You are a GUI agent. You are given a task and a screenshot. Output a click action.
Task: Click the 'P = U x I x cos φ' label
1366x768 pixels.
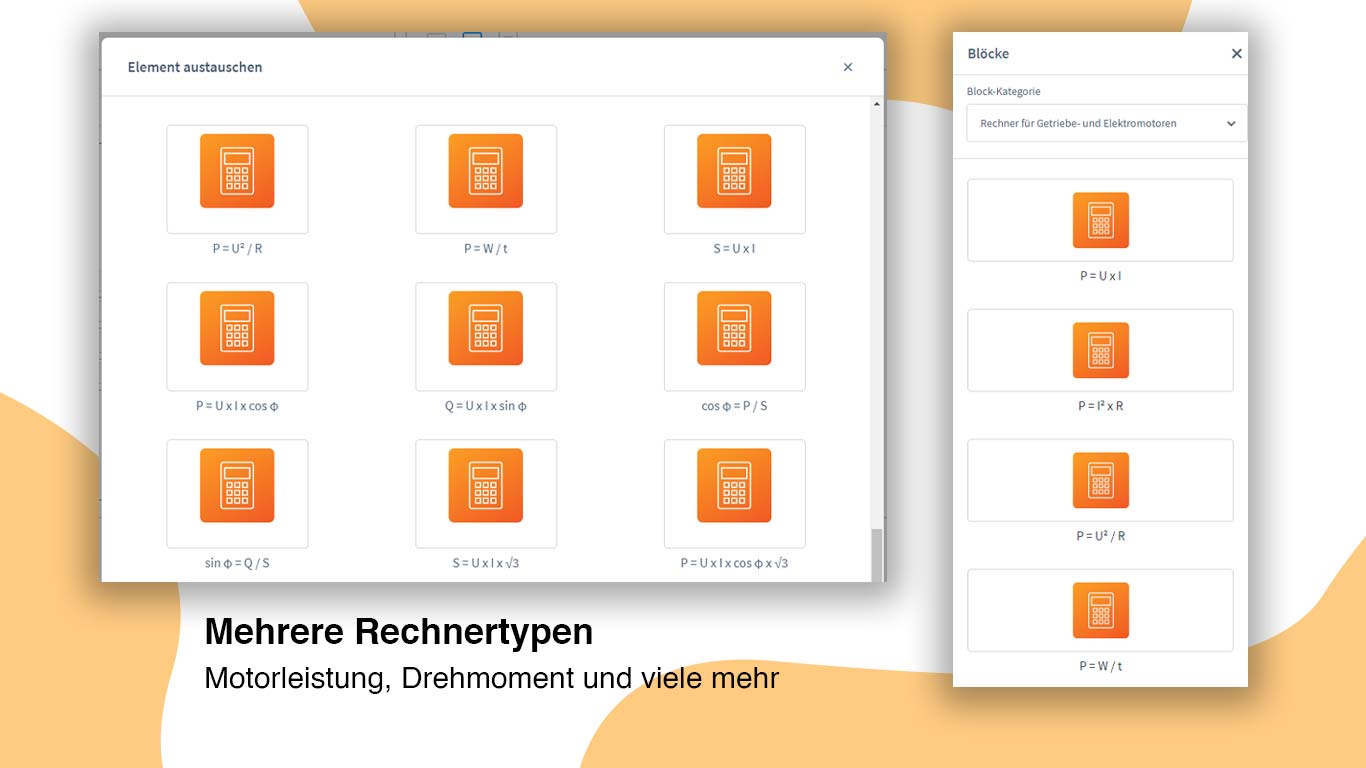click(237, 406)
